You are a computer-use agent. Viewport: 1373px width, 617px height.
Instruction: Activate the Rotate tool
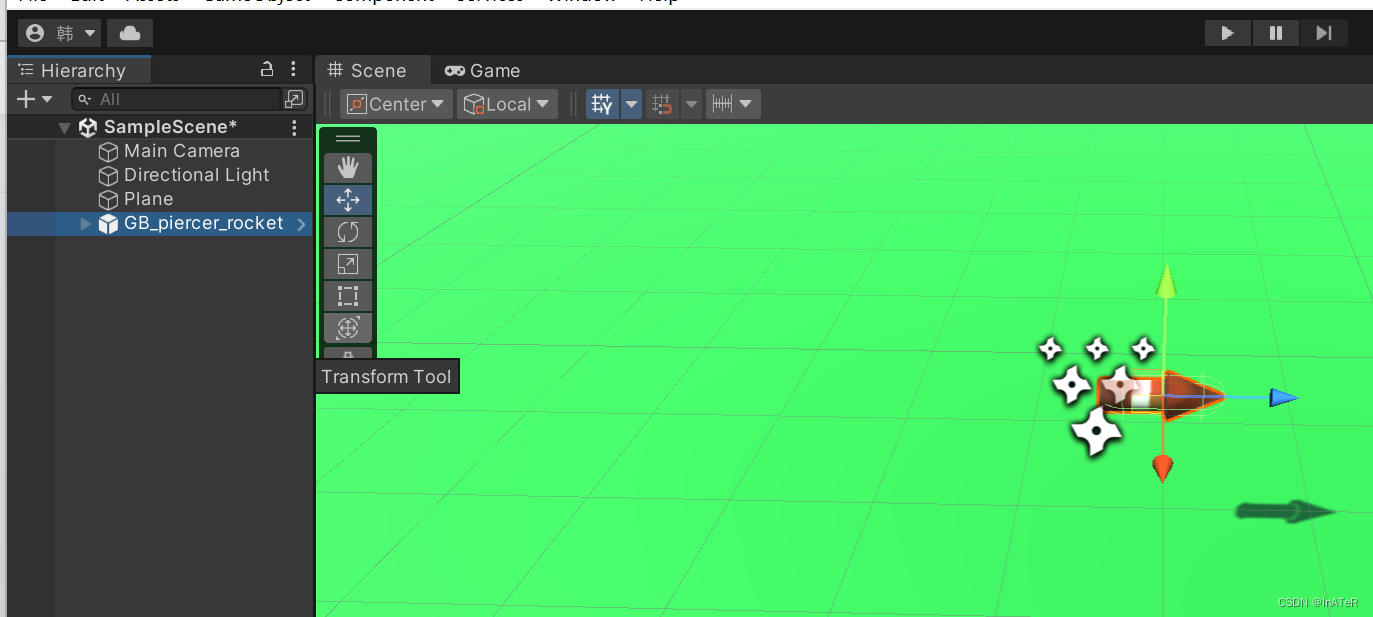348,232
